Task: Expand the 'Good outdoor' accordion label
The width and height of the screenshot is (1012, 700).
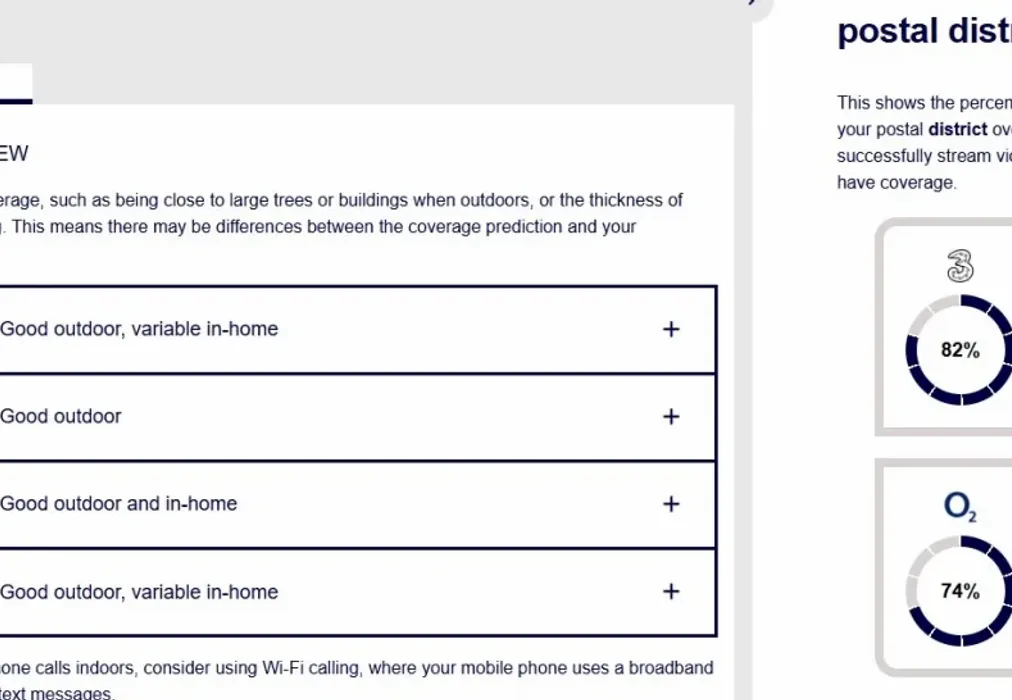Action: point(61,416)
